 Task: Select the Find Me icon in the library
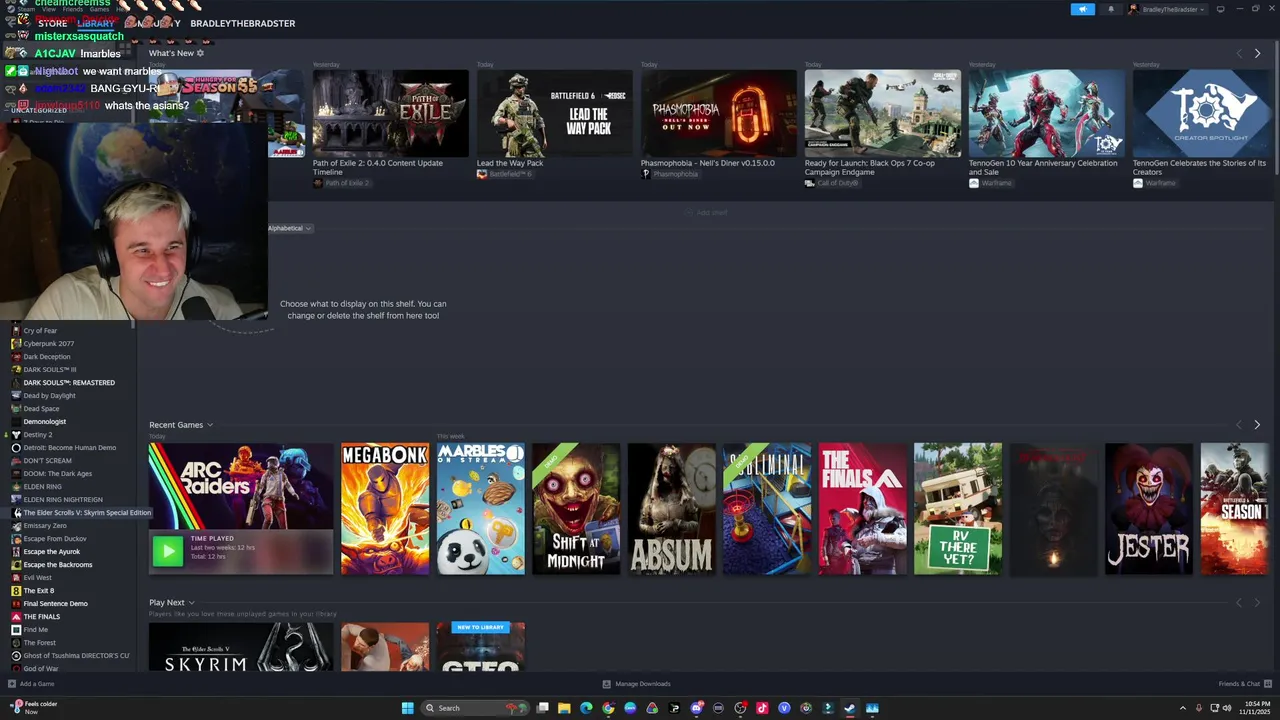[16, 630]
